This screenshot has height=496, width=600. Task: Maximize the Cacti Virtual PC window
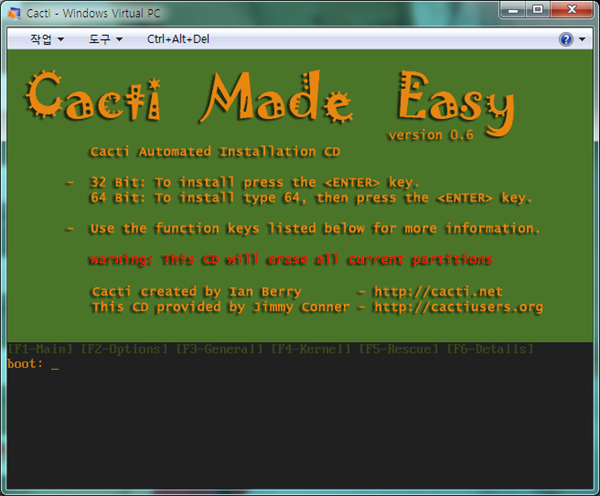(538, 10)
